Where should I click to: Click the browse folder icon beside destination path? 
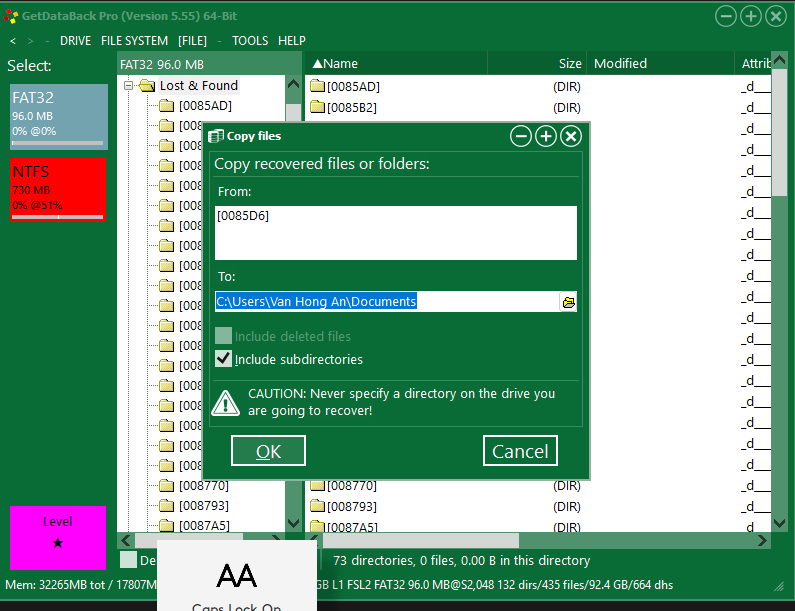(569, 302)
